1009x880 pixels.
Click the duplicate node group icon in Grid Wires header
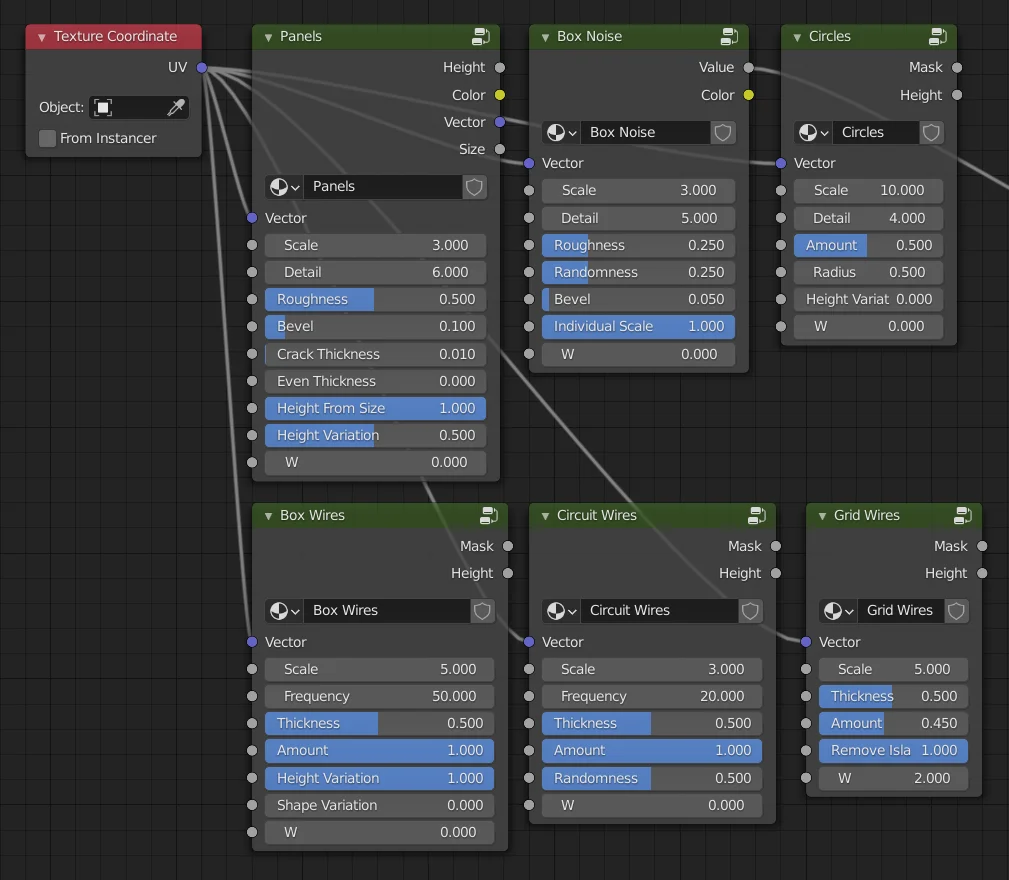962,515
